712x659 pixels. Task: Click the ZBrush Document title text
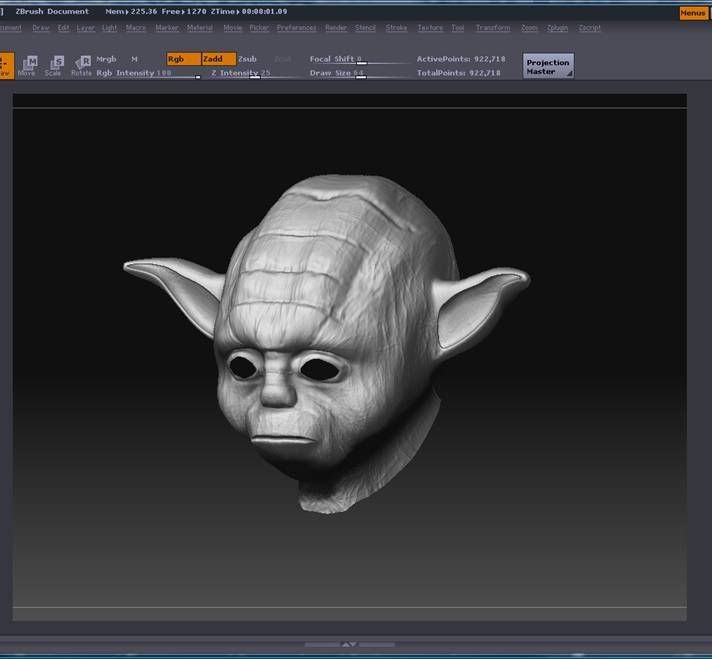tap(52, 11)
